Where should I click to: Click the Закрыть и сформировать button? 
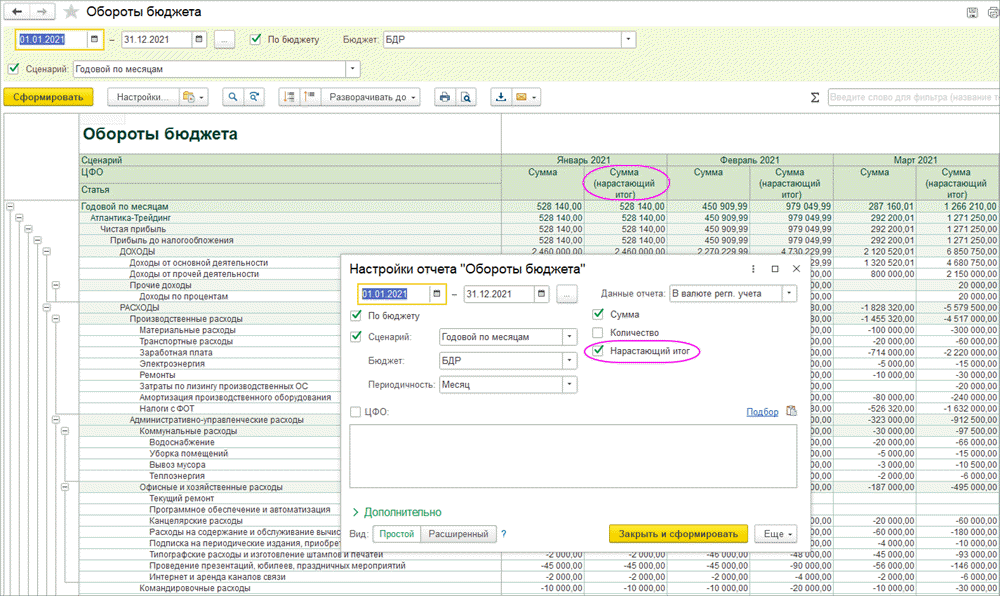pos(678,534)
